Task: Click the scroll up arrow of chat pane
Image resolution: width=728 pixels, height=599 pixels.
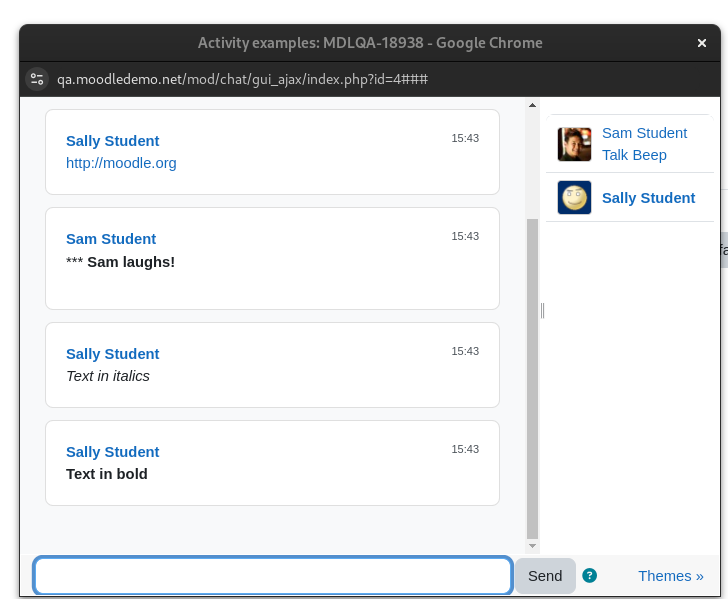Action: [x=533, y=105]
